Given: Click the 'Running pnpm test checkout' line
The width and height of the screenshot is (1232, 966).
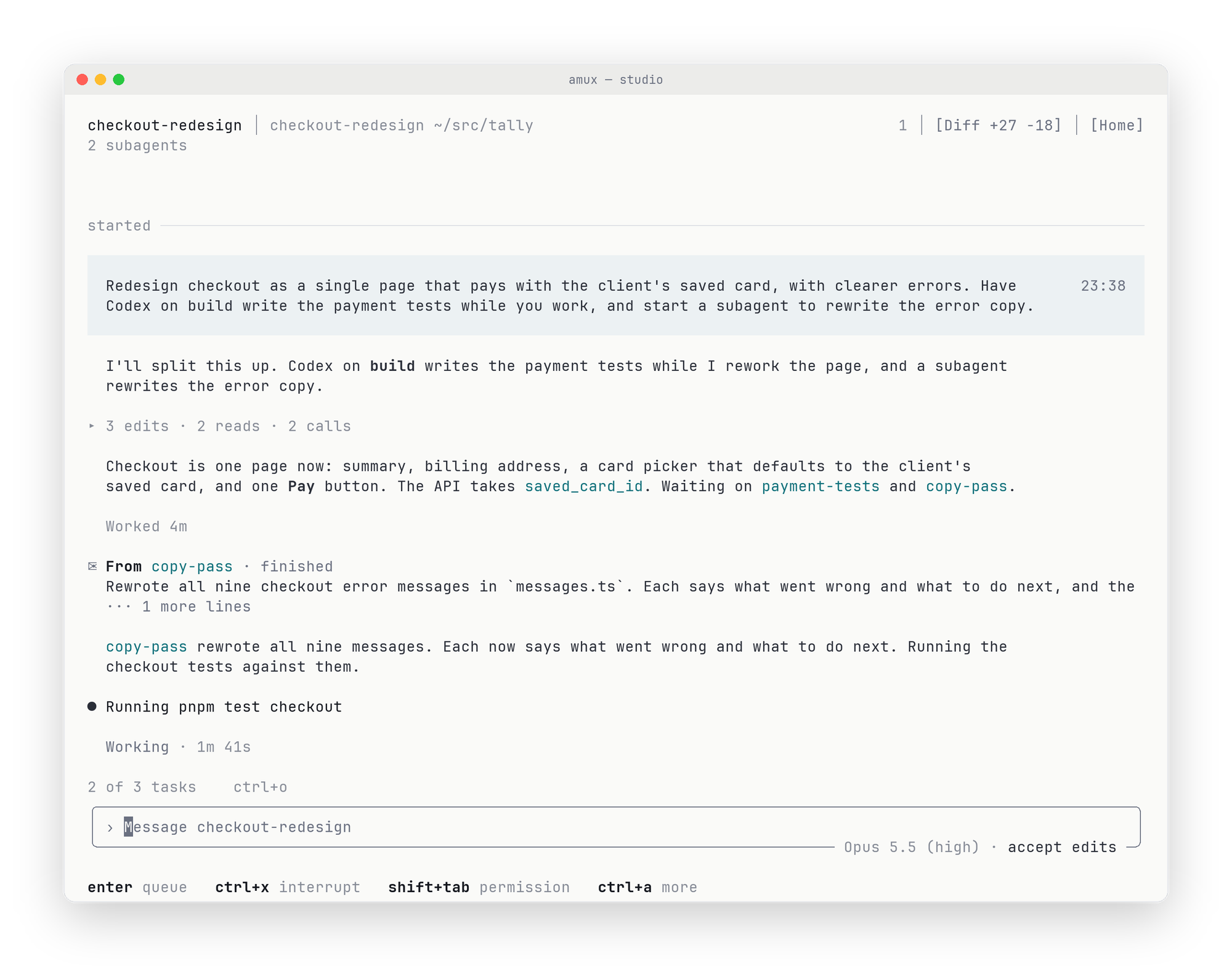Looking at the screenshot, I should click(x=224, y=707).
